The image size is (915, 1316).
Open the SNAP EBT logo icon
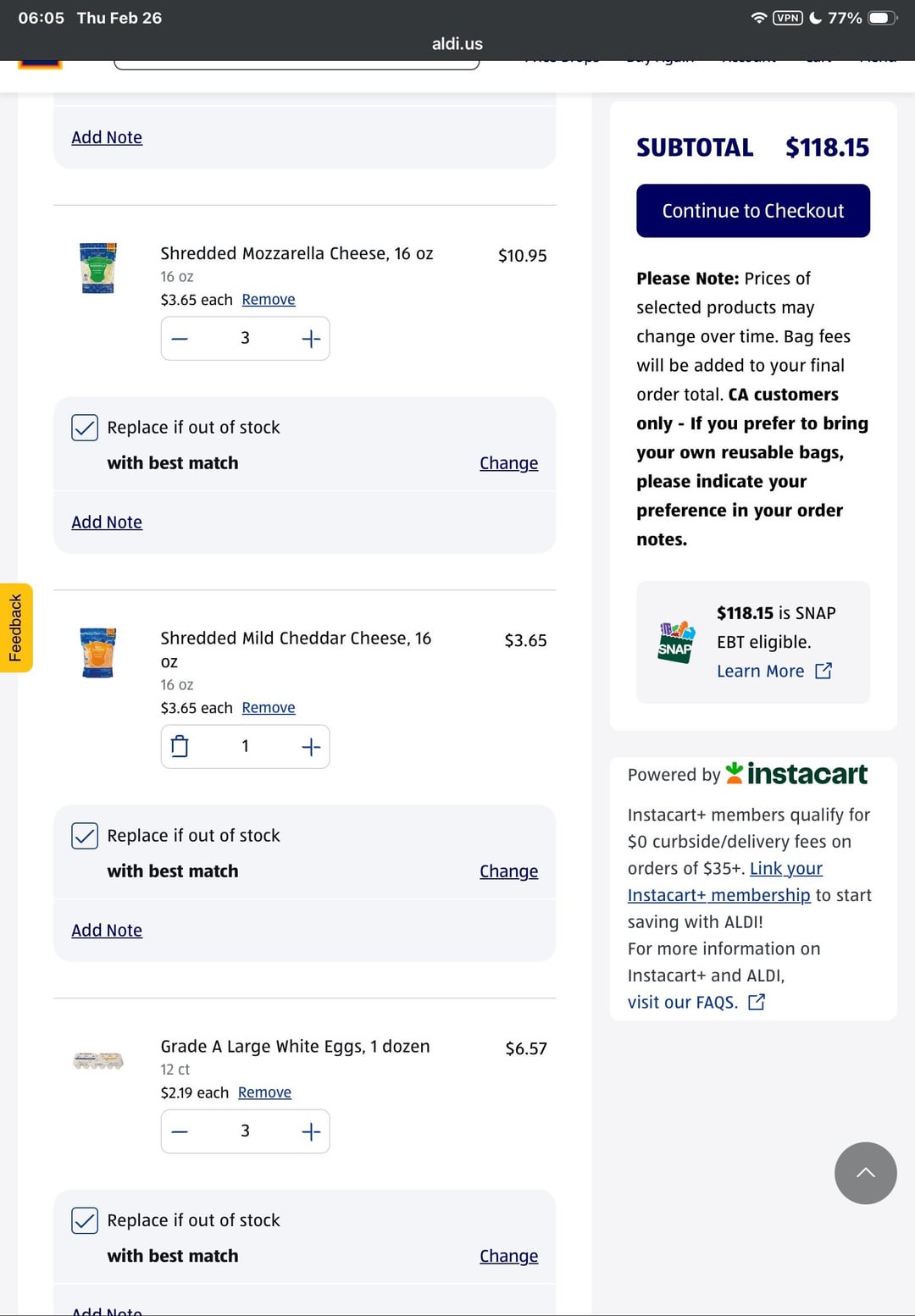pyautogui.click(x=676, y=642)
